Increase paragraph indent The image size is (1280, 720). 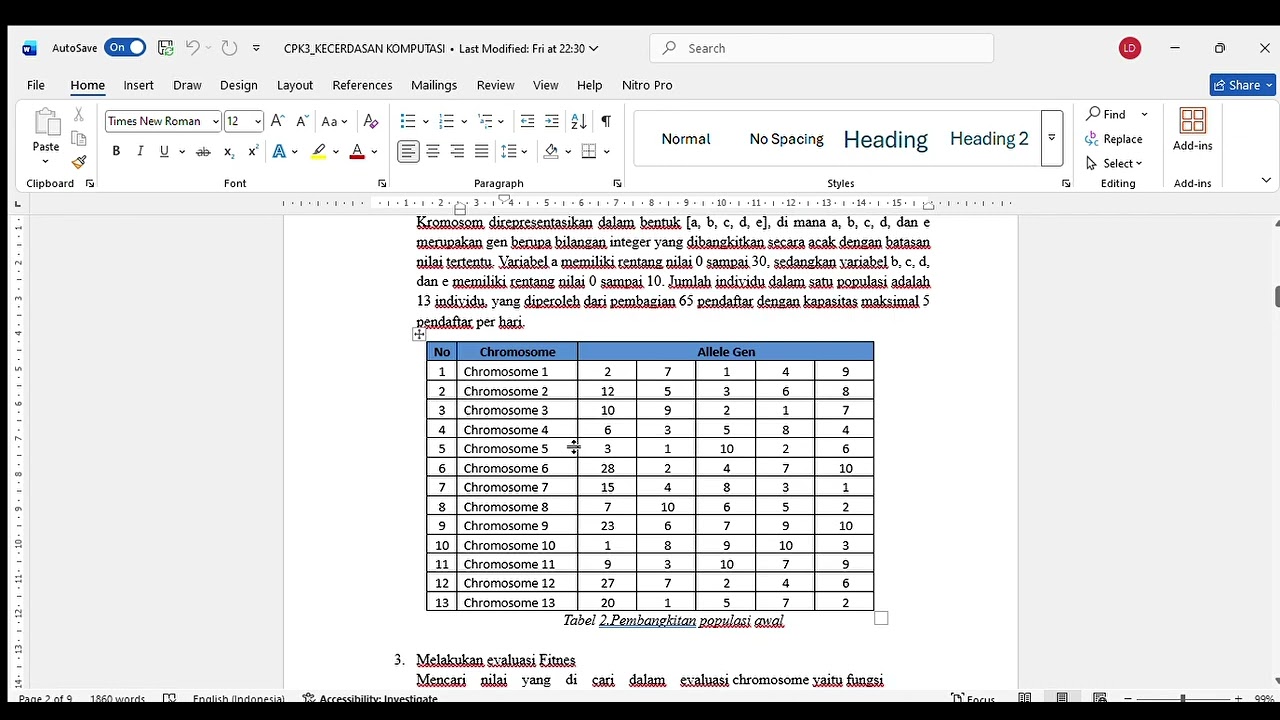click(x=551, y=121)
